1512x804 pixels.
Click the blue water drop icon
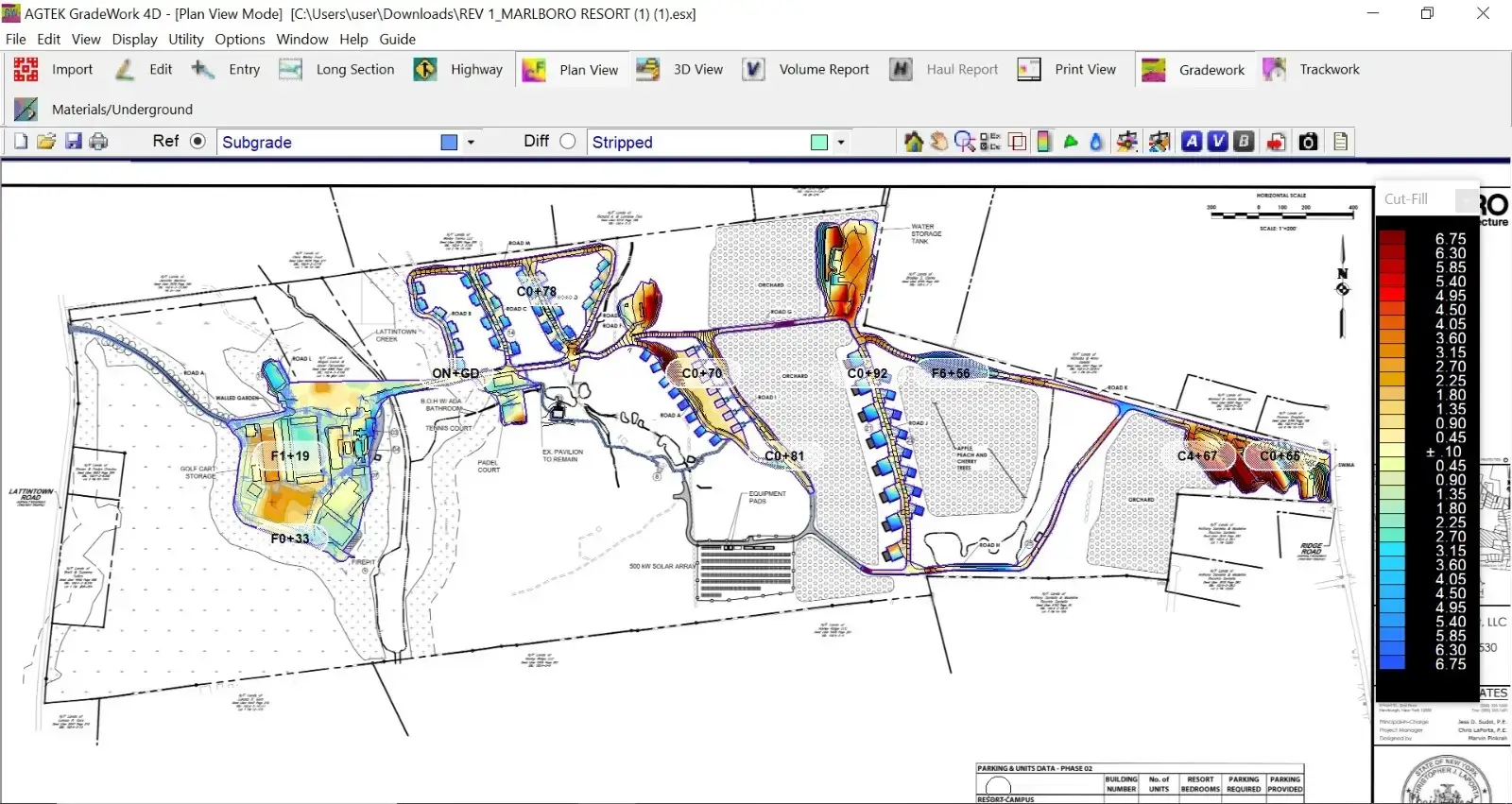[x=1096, y=142]
